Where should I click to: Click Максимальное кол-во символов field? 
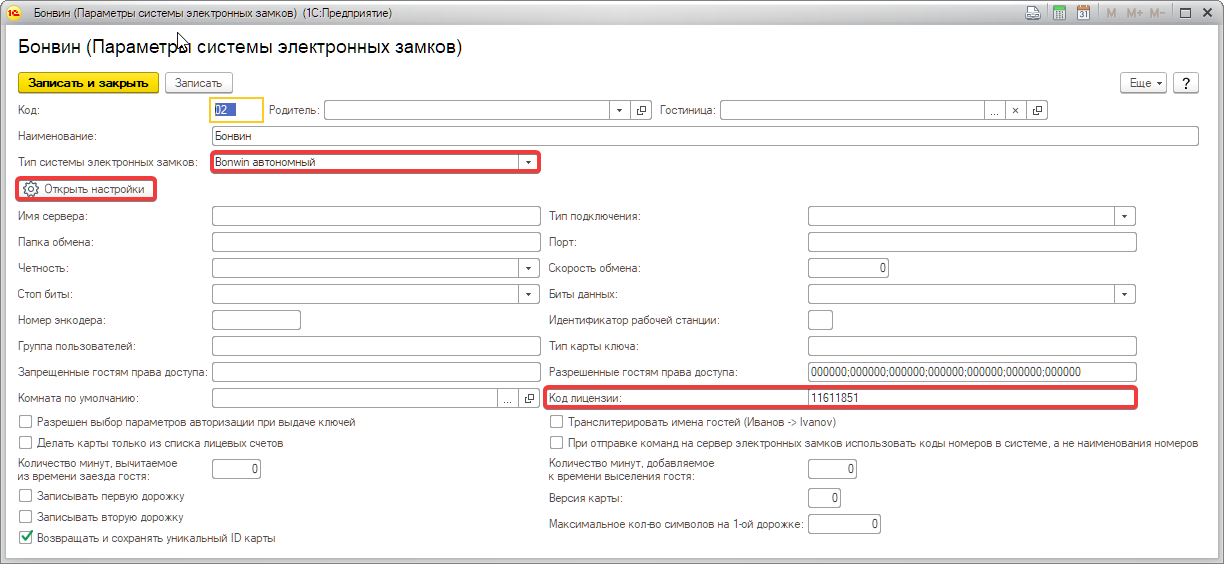tap(844, 524)
